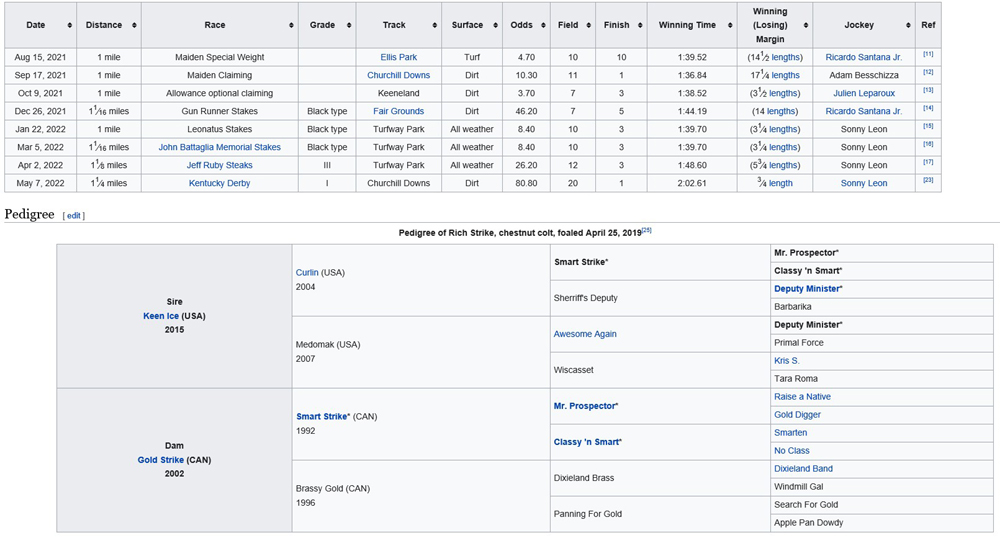
Task: Open the Dixieland Band link
Action: 803,469
